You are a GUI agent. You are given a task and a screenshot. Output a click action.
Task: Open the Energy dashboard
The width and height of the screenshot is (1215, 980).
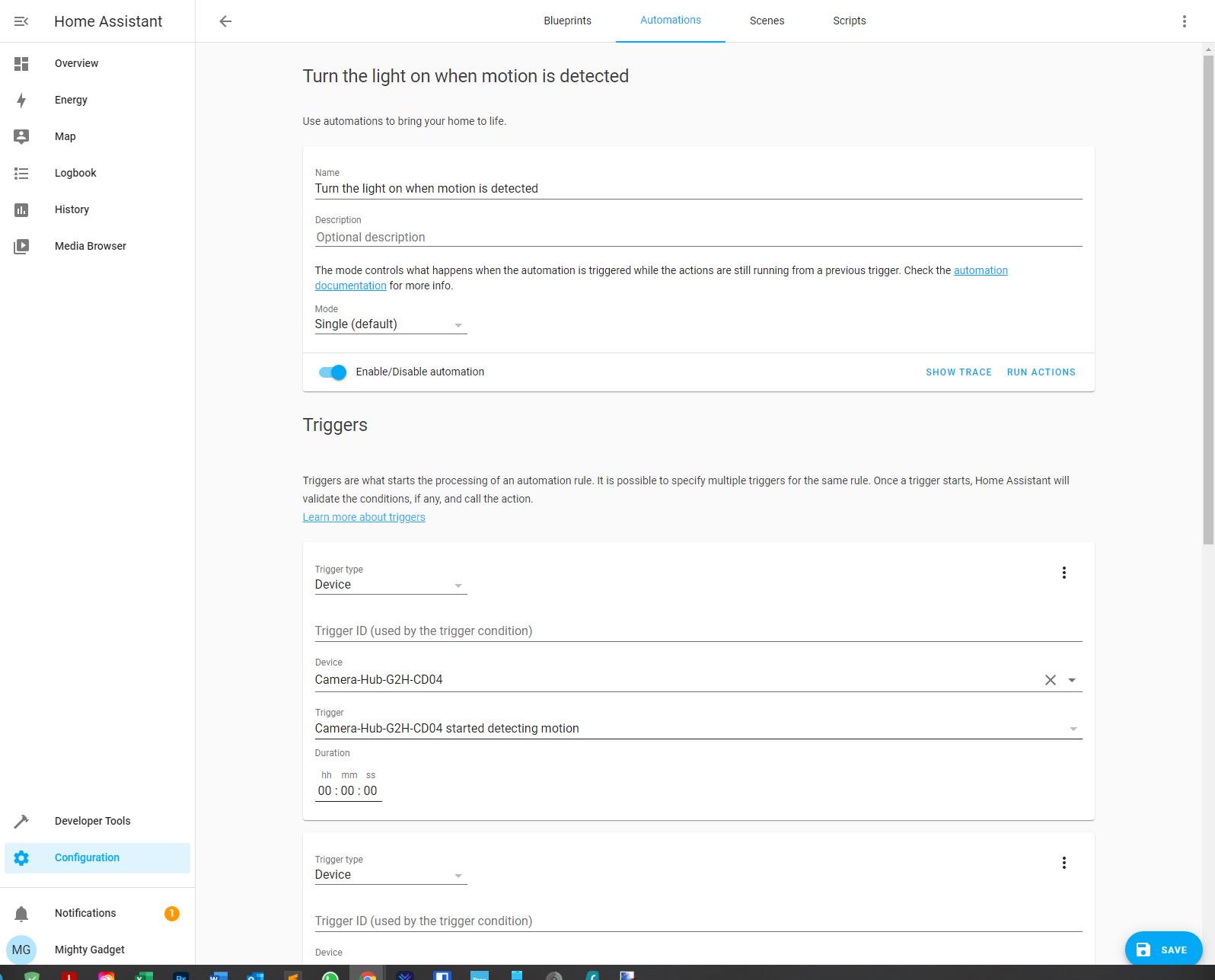point(71,100)
